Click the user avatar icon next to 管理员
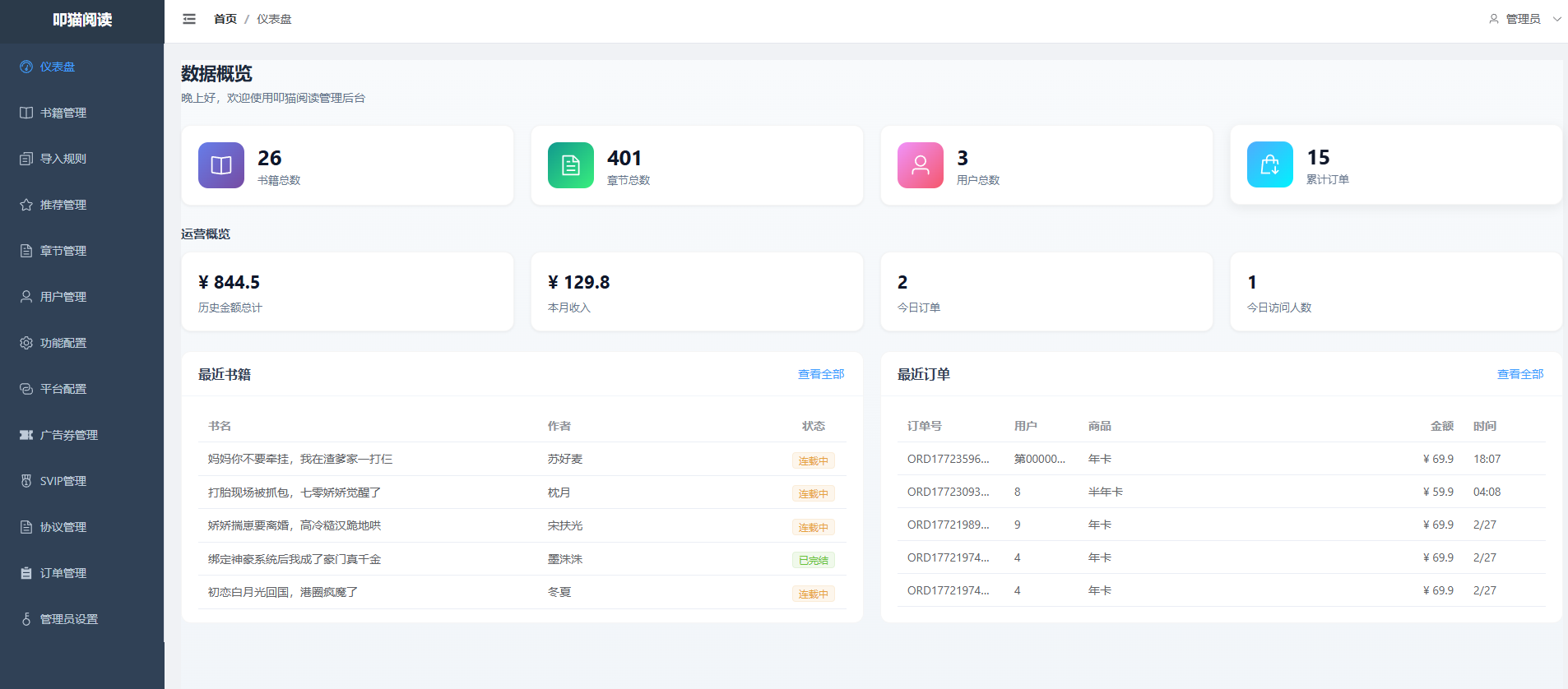 pyautogui.click(x=1494, y=19)
